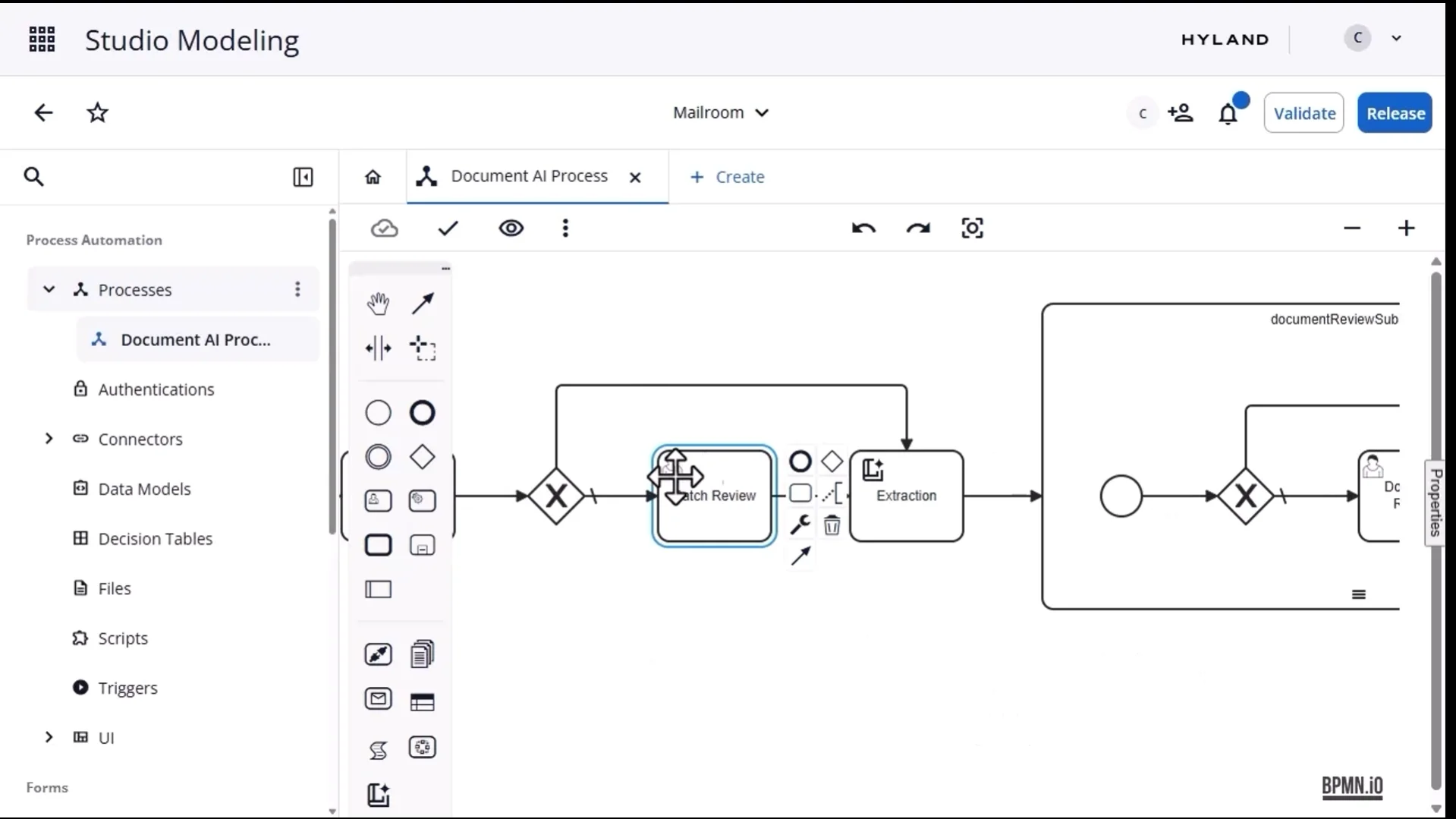The height and width of the screenshot is (819, 1456).
Task: Select the hand tool in palette
Action: (x=378, y=304)
